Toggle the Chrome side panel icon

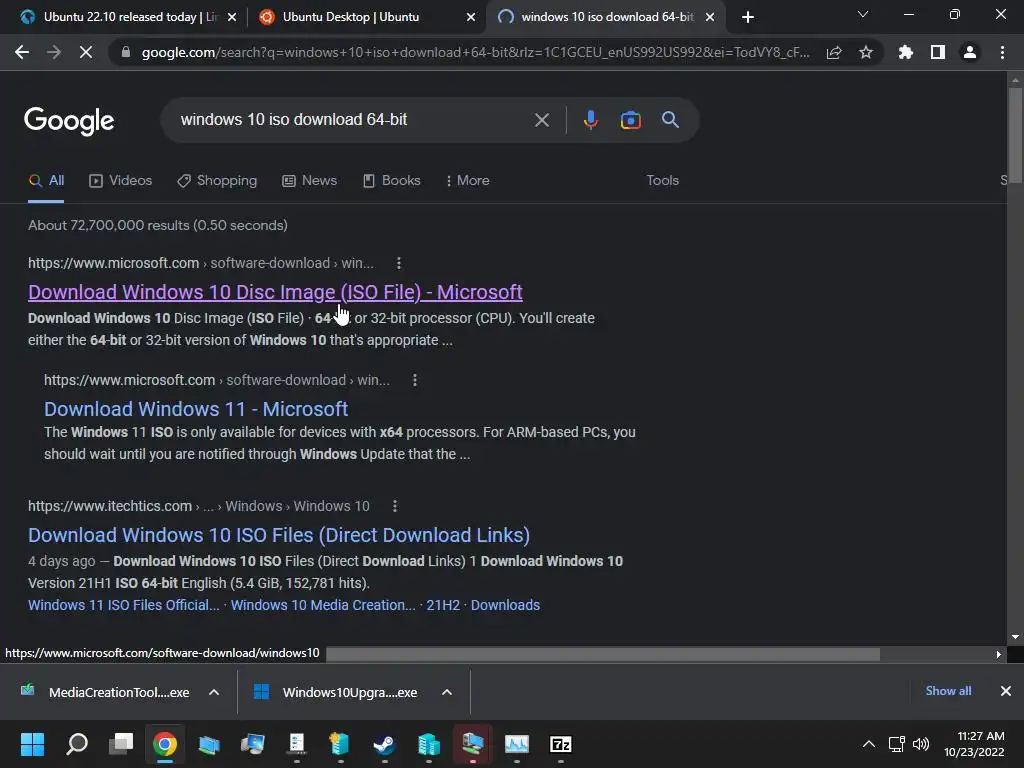point(938,52)
